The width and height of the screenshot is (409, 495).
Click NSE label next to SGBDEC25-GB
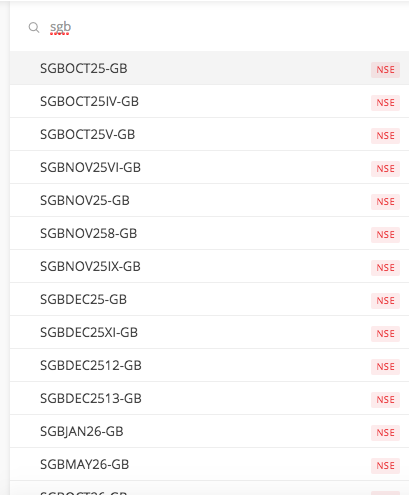click(x=385, y=301)
